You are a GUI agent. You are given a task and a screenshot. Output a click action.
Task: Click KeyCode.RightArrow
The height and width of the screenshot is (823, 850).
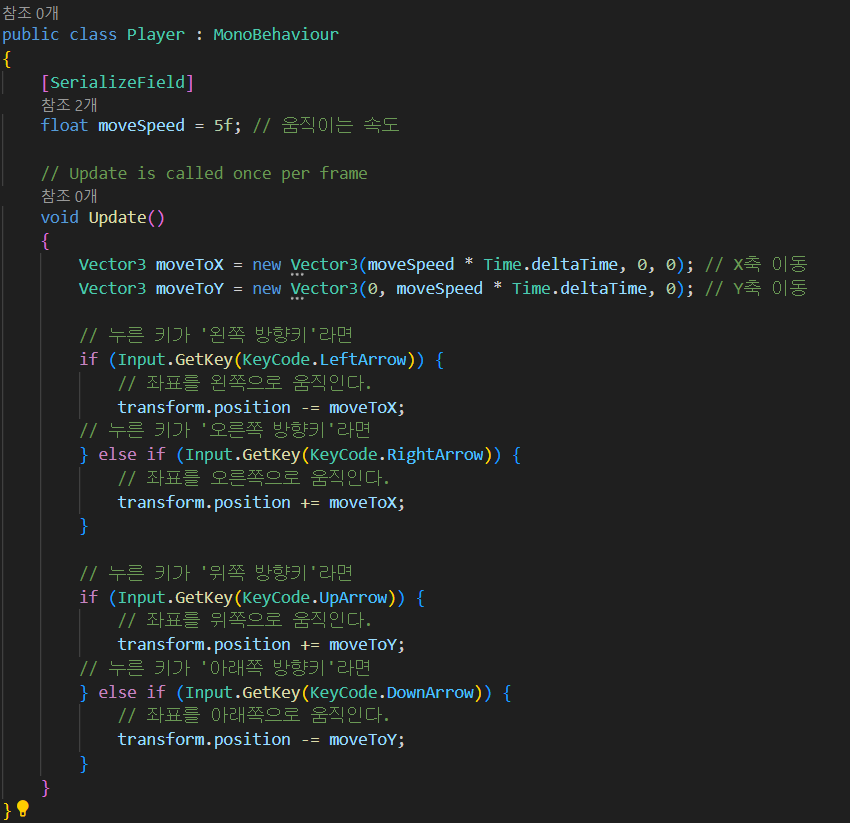[x=396, y=454]
